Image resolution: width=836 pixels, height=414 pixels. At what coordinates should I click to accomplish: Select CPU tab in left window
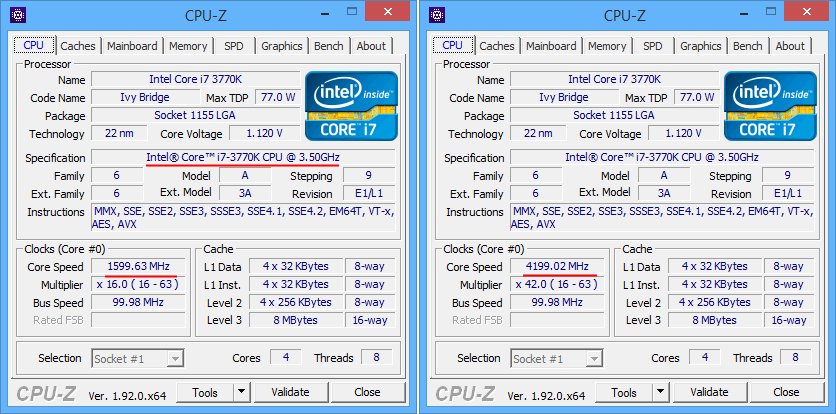click(x=34, y=45)
